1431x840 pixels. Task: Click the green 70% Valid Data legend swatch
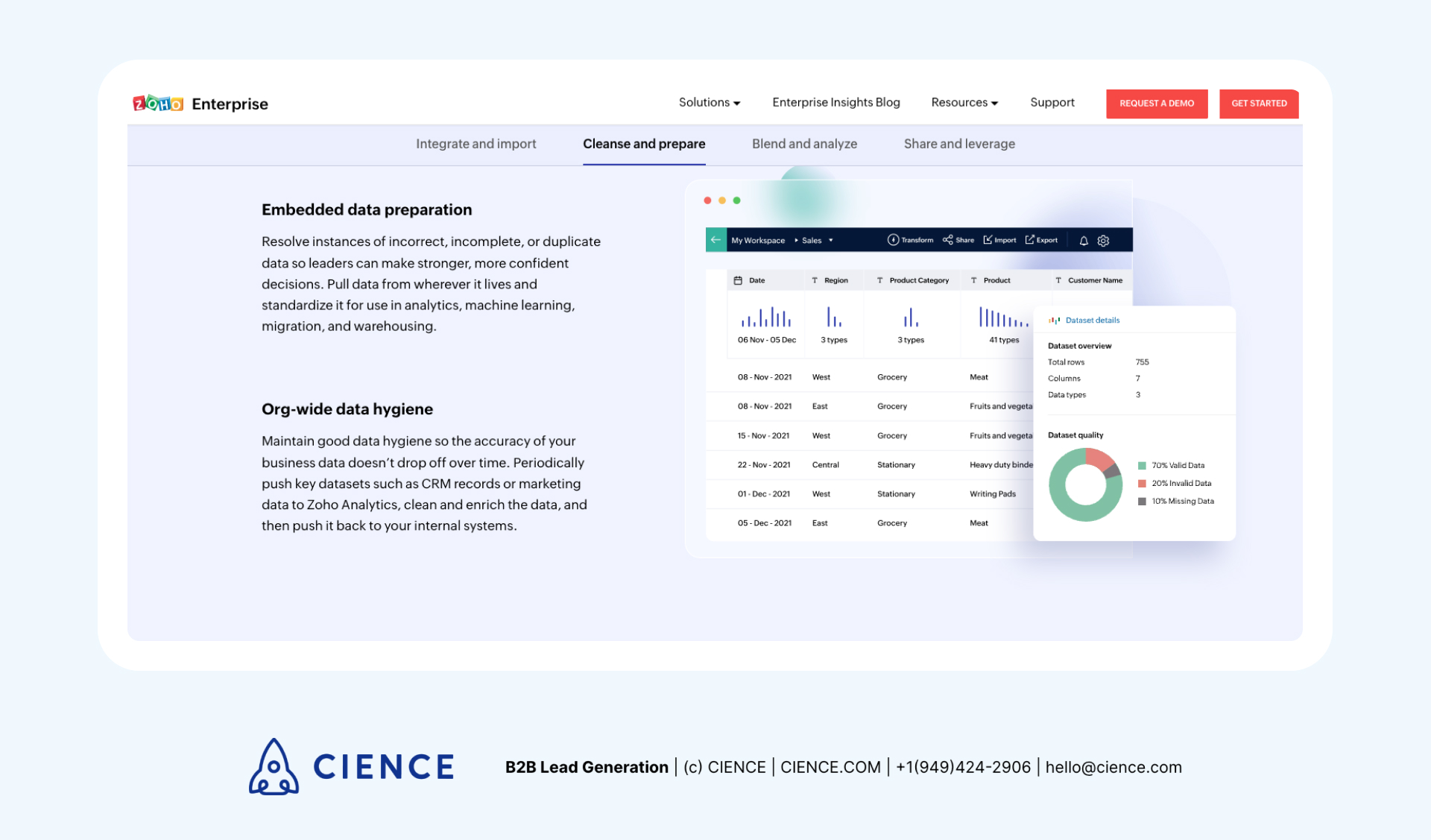(1142, 464)
